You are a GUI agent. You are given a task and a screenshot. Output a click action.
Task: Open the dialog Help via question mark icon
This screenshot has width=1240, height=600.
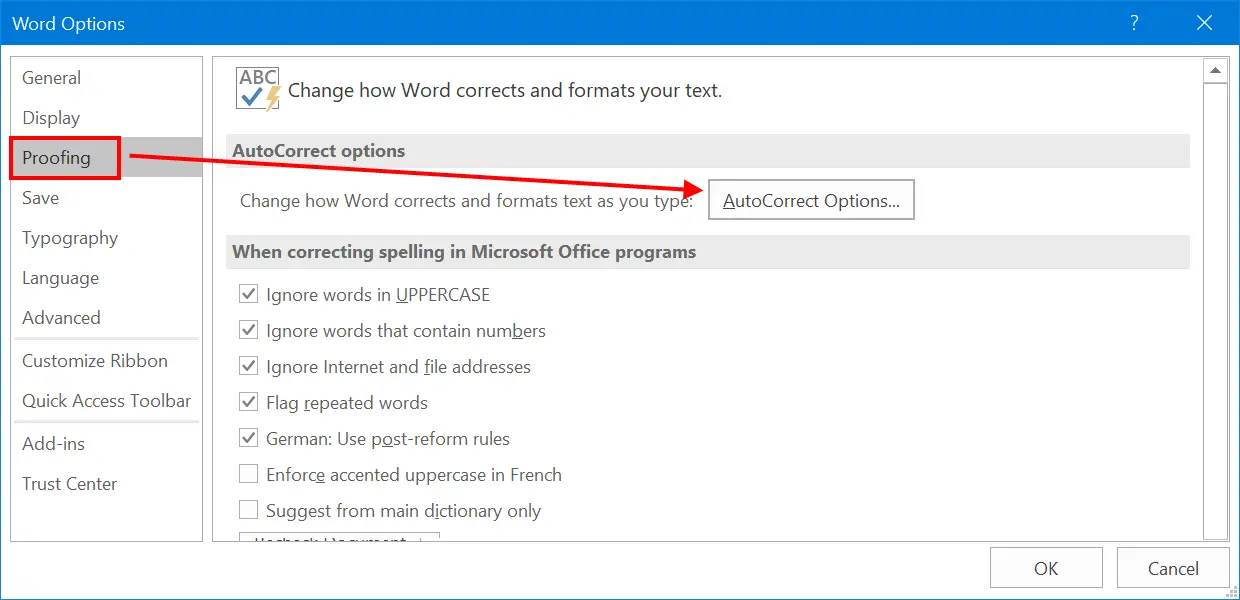pos(1134,22)
